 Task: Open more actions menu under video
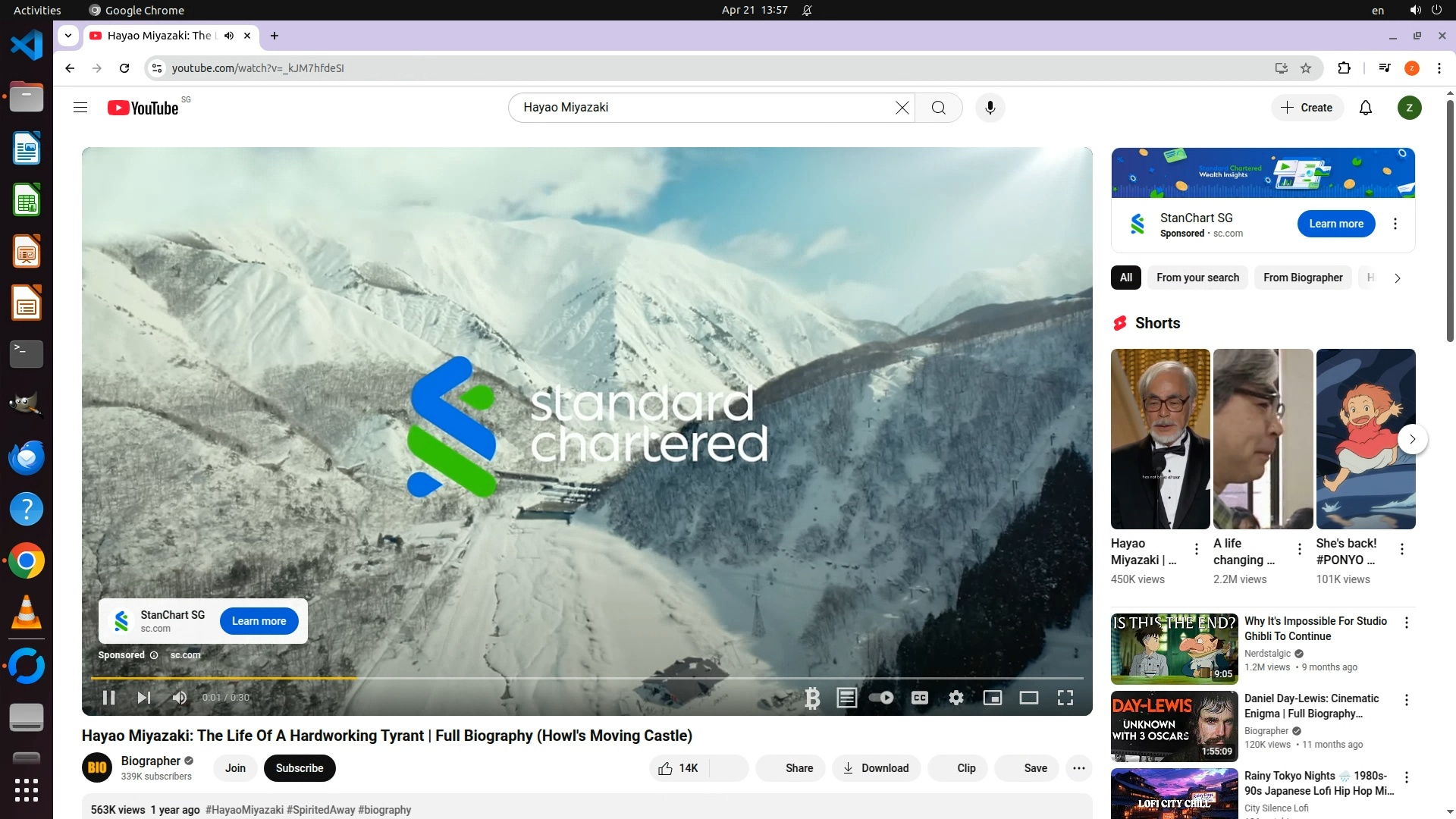1078,768
